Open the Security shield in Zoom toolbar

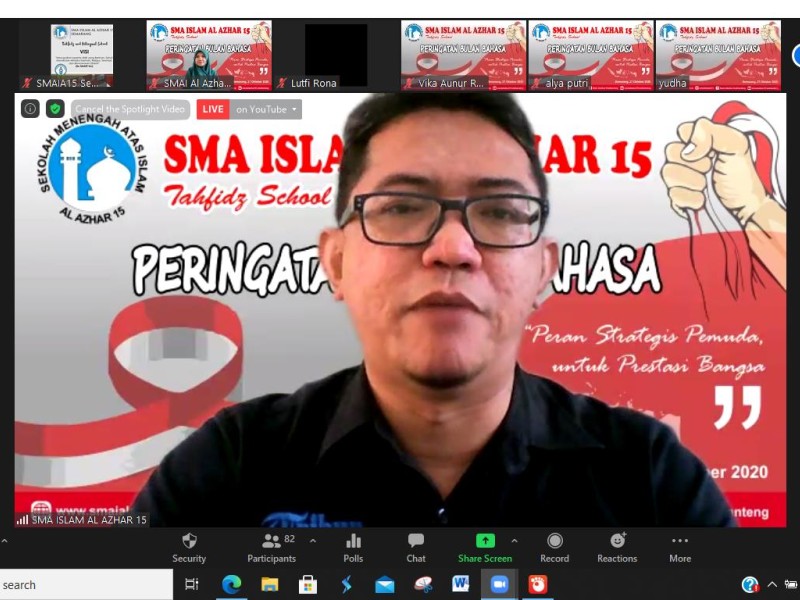point(189,548)
